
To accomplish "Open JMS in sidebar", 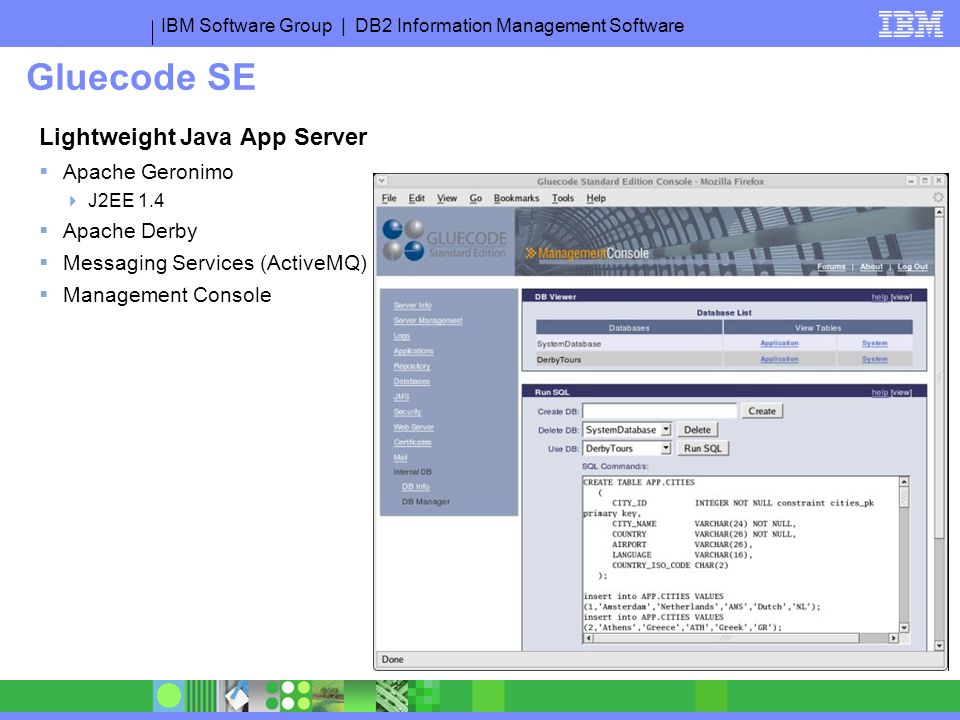I will (x=401, y=396).
